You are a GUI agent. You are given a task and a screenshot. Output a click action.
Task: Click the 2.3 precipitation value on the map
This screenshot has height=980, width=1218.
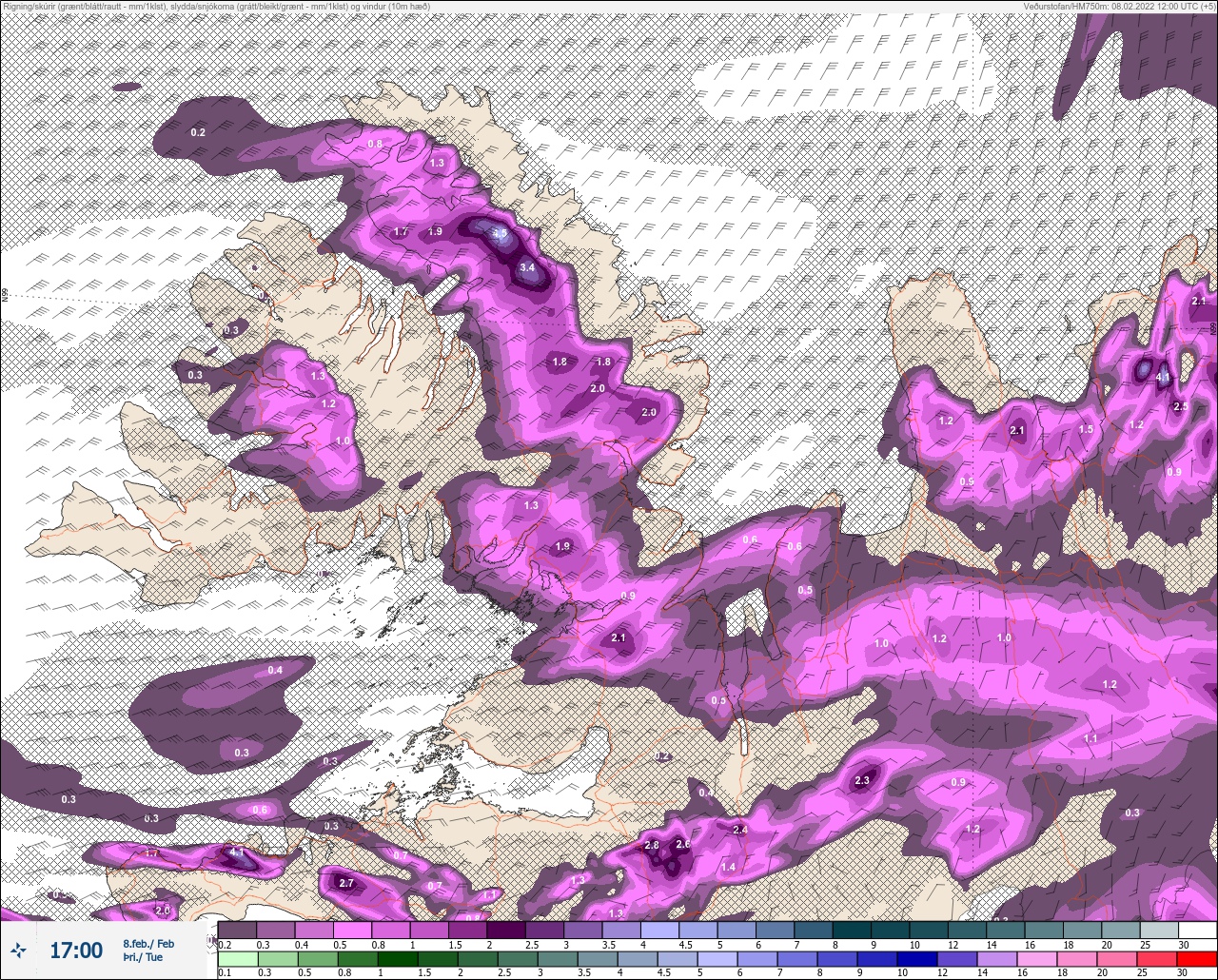[x=862, y=780]
